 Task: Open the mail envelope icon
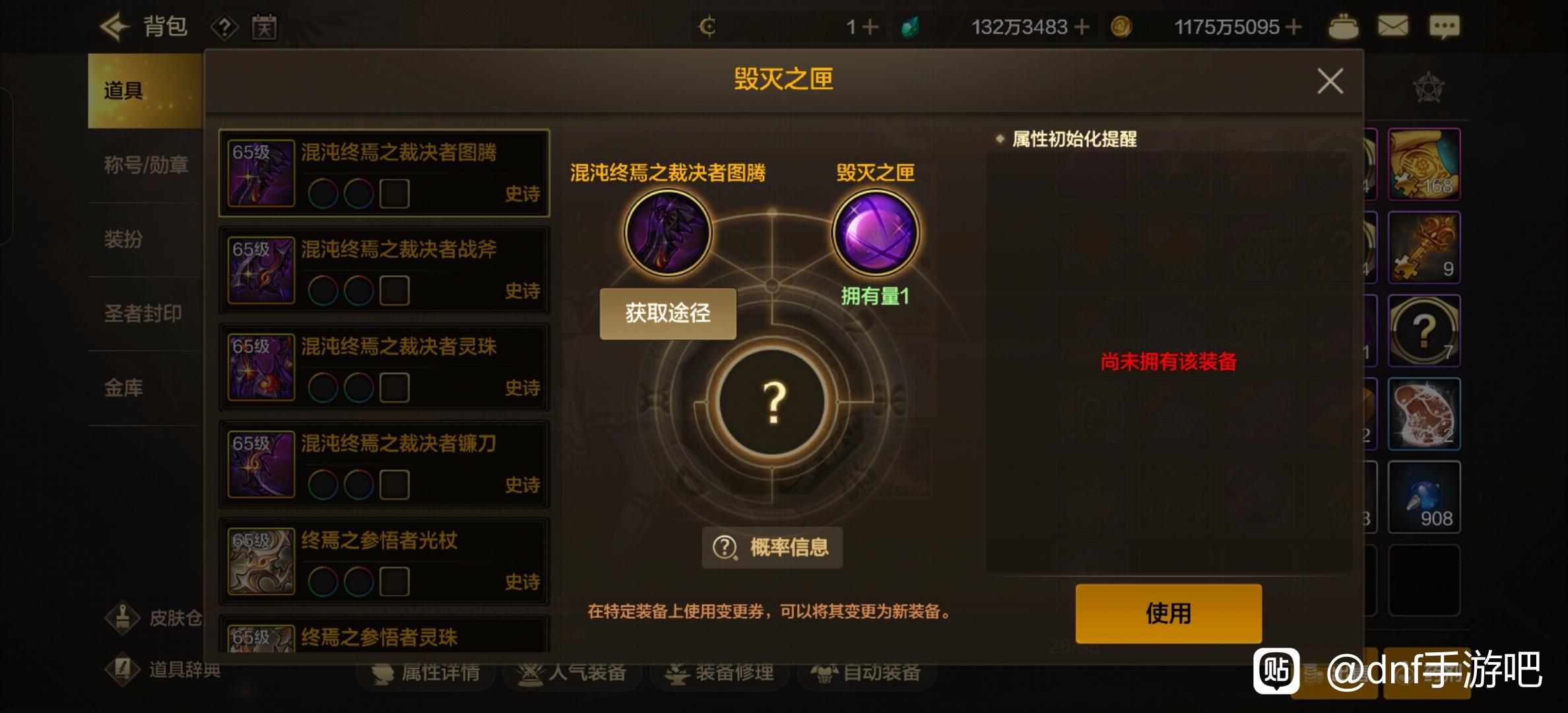[x=1393, y=26]
